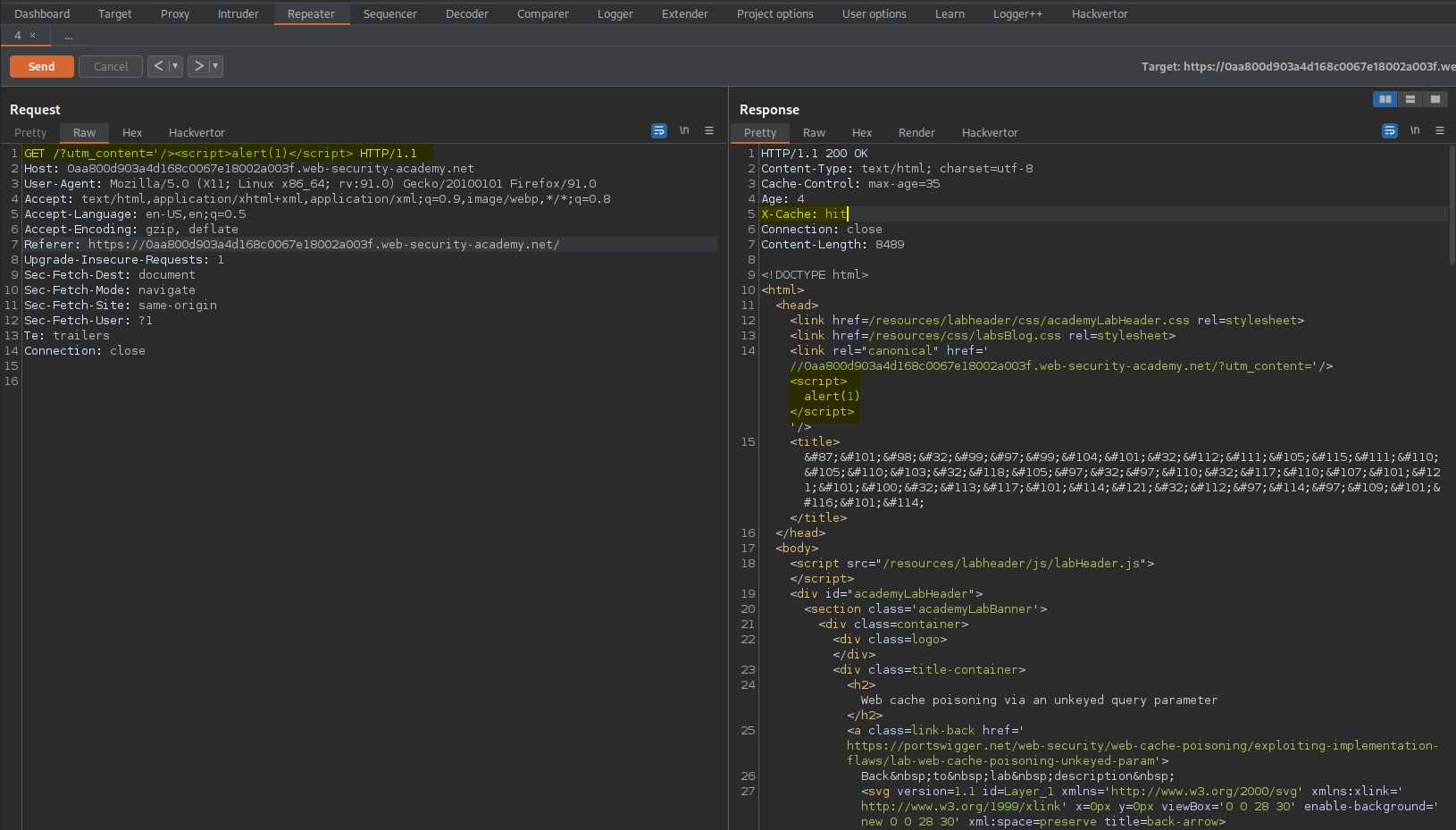Render the response as a page
This screenshot has width=1456, height=830.
point(916,132)
